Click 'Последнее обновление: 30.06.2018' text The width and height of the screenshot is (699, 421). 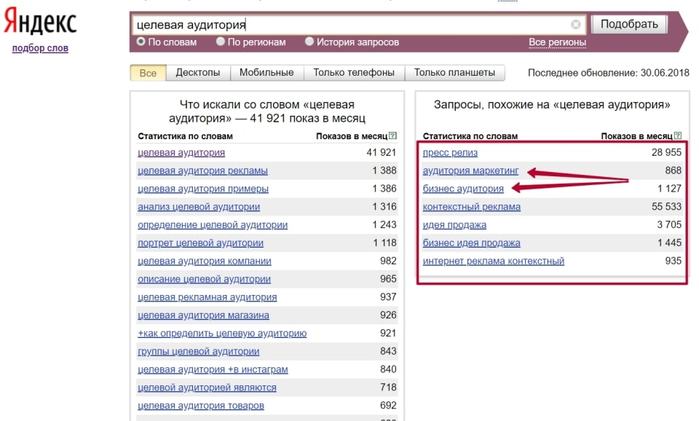pyautogui.click(x=609, y=73)
